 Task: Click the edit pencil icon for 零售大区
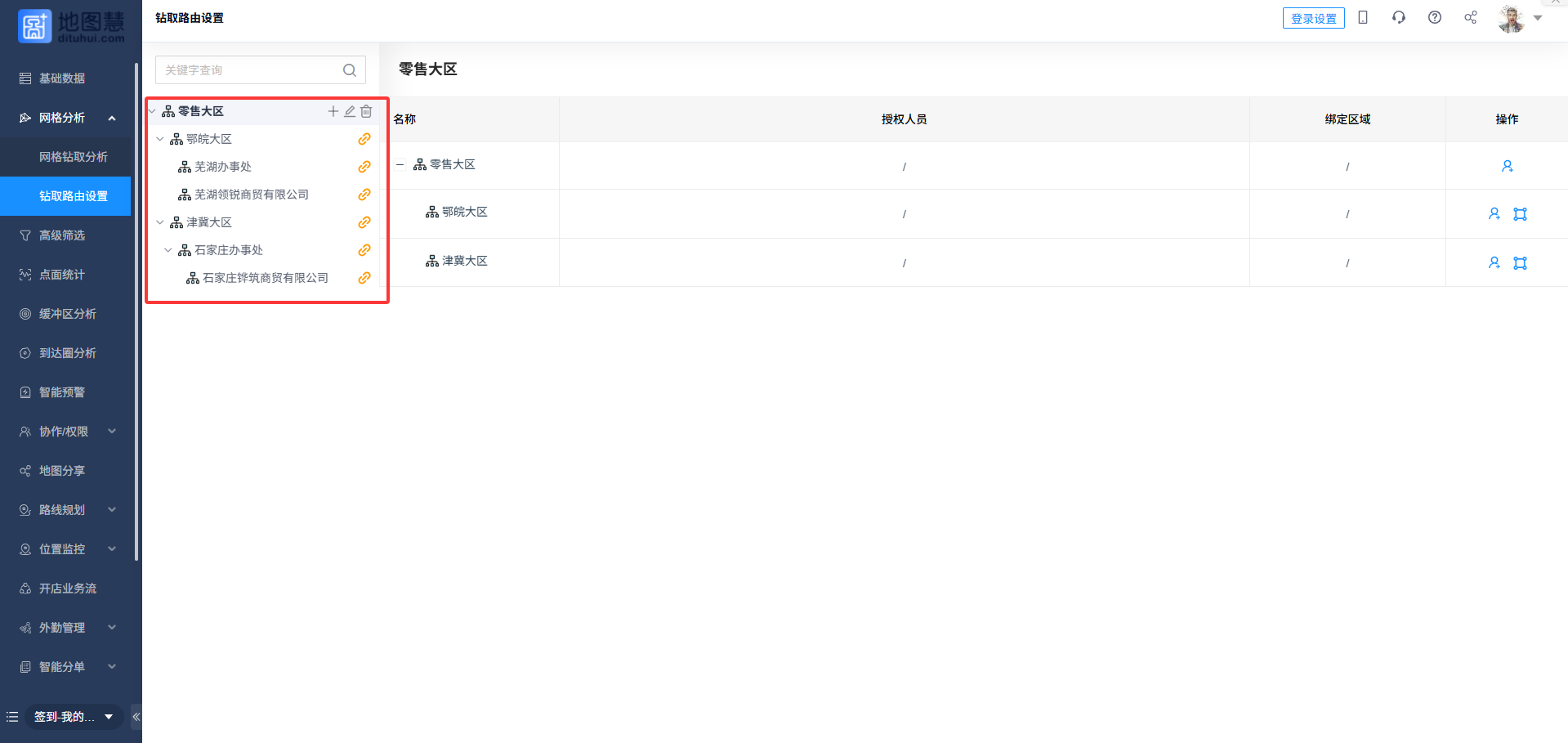(350, 111)
